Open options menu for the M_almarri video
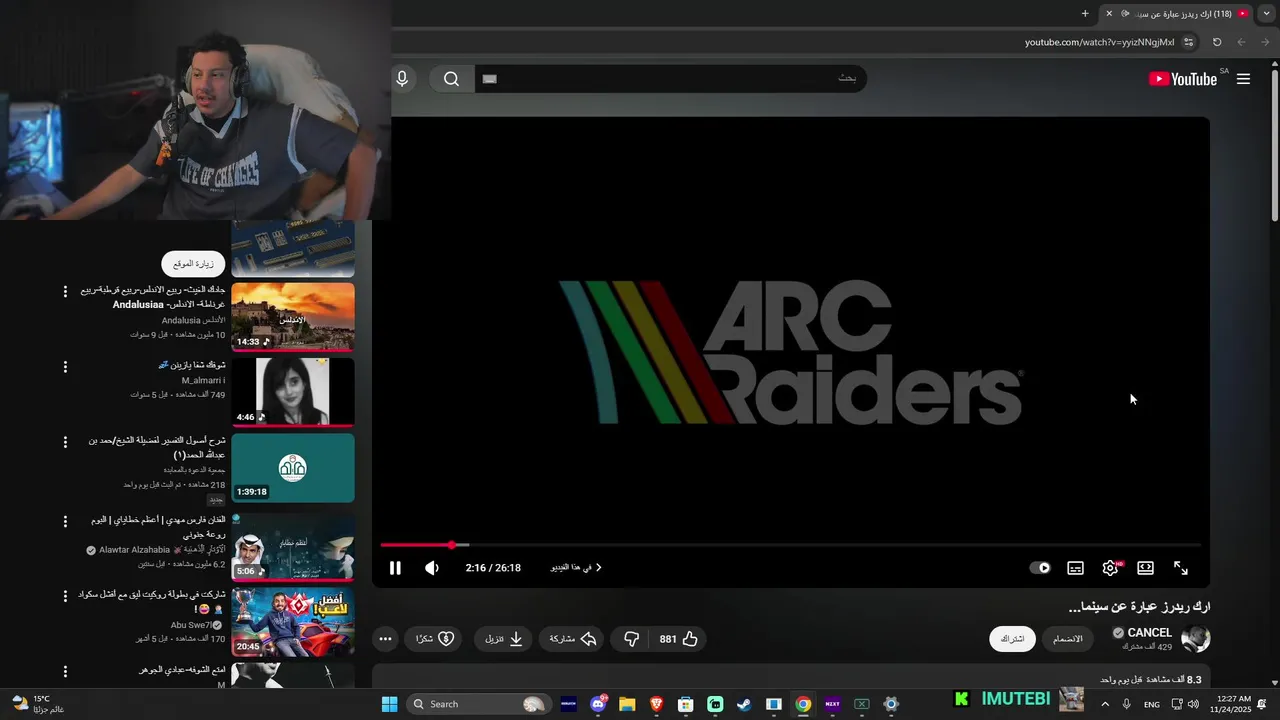Viewport: 1280px width, 720px height. [65, 367]
